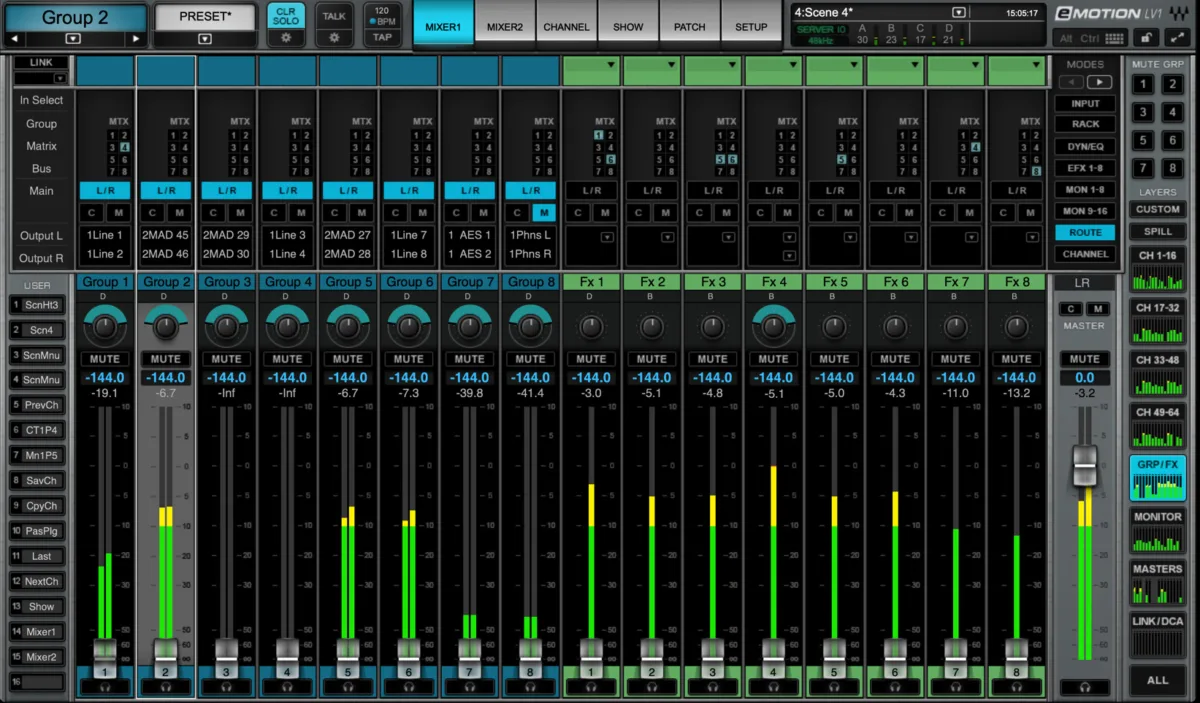Click the LR master fader handle
Viewport: 1200px width, 703px height.
(x=1084, y=467)
